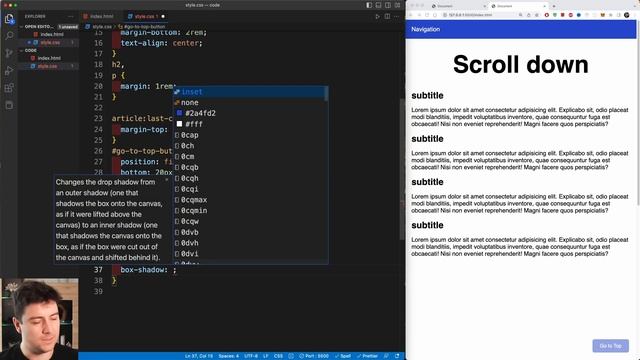Toggle bottom panel layout icon in title bar

[378, 5]
